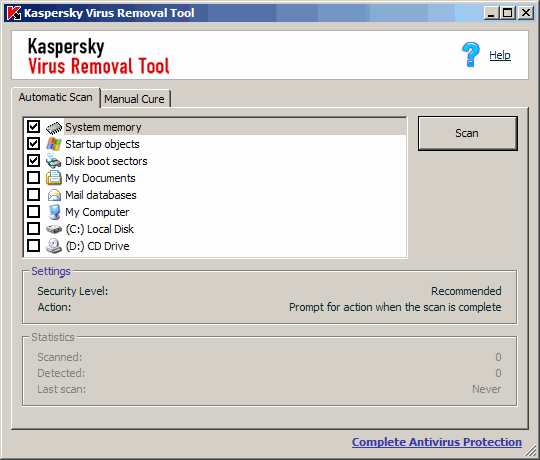Image resolution: width=540 pixels, height=460 pixels.
Task: Minimize the Kaspersky window
Action: click(491, 13)
